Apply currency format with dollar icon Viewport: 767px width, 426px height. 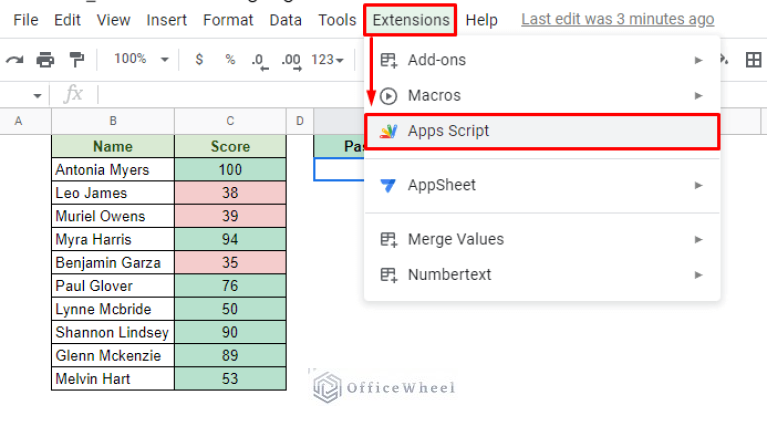(199, 60)
